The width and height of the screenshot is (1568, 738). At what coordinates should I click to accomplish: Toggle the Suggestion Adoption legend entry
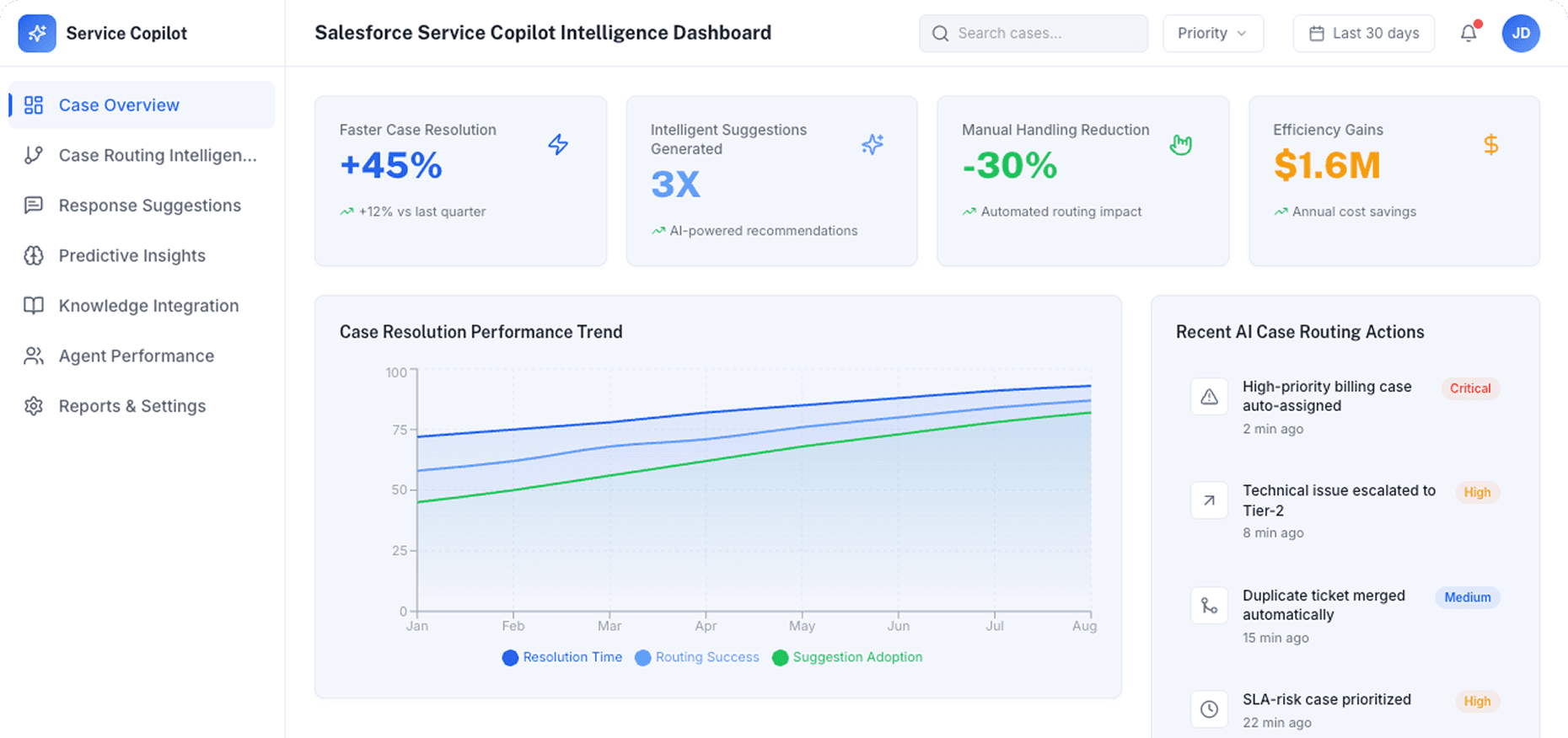[847, 657]
